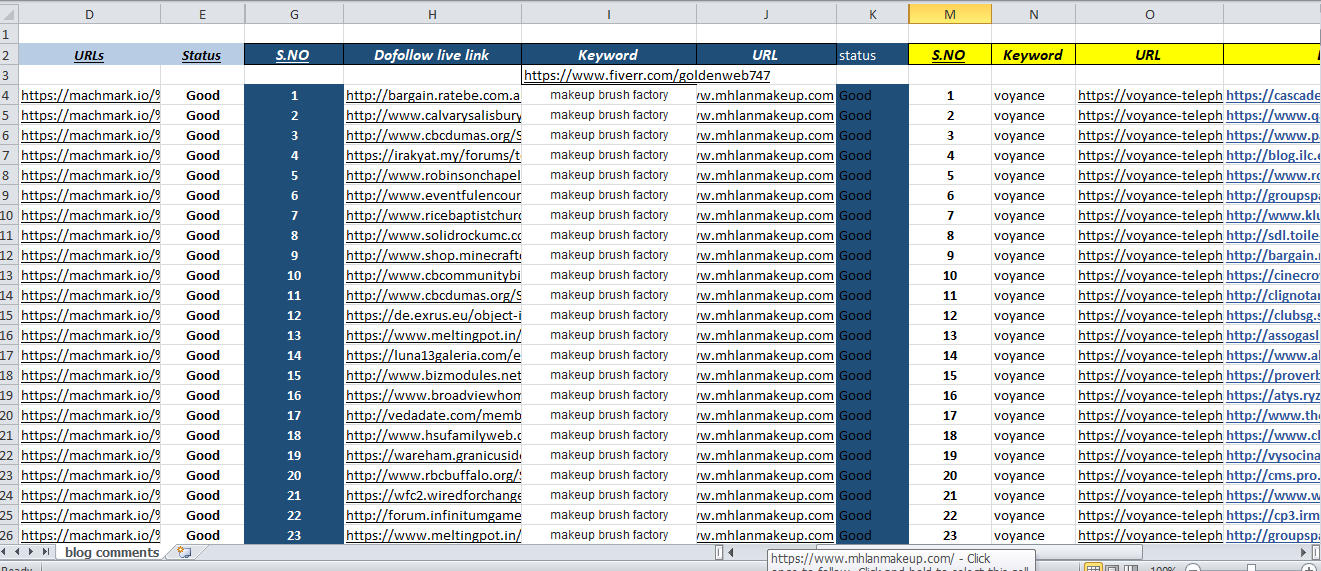Insert a new worksheet via tab icon

[183, 552]
